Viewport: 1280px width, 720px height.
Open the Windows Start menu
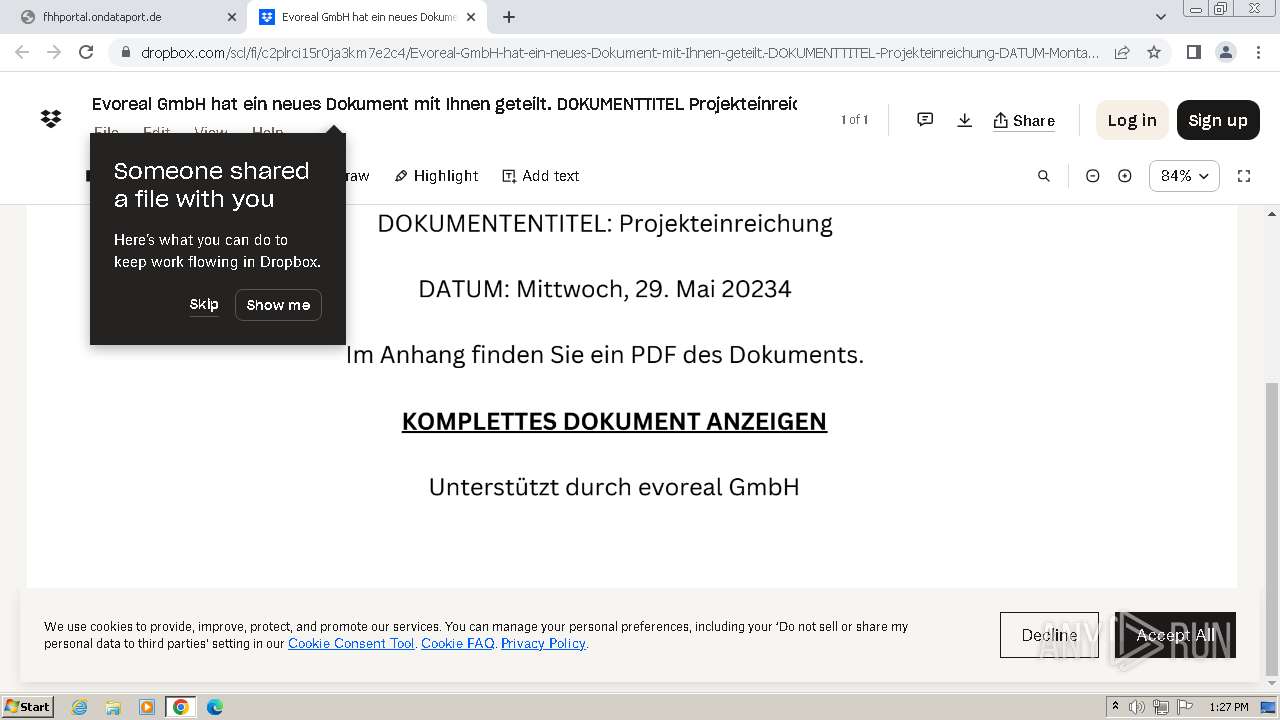tap(28, 707)
